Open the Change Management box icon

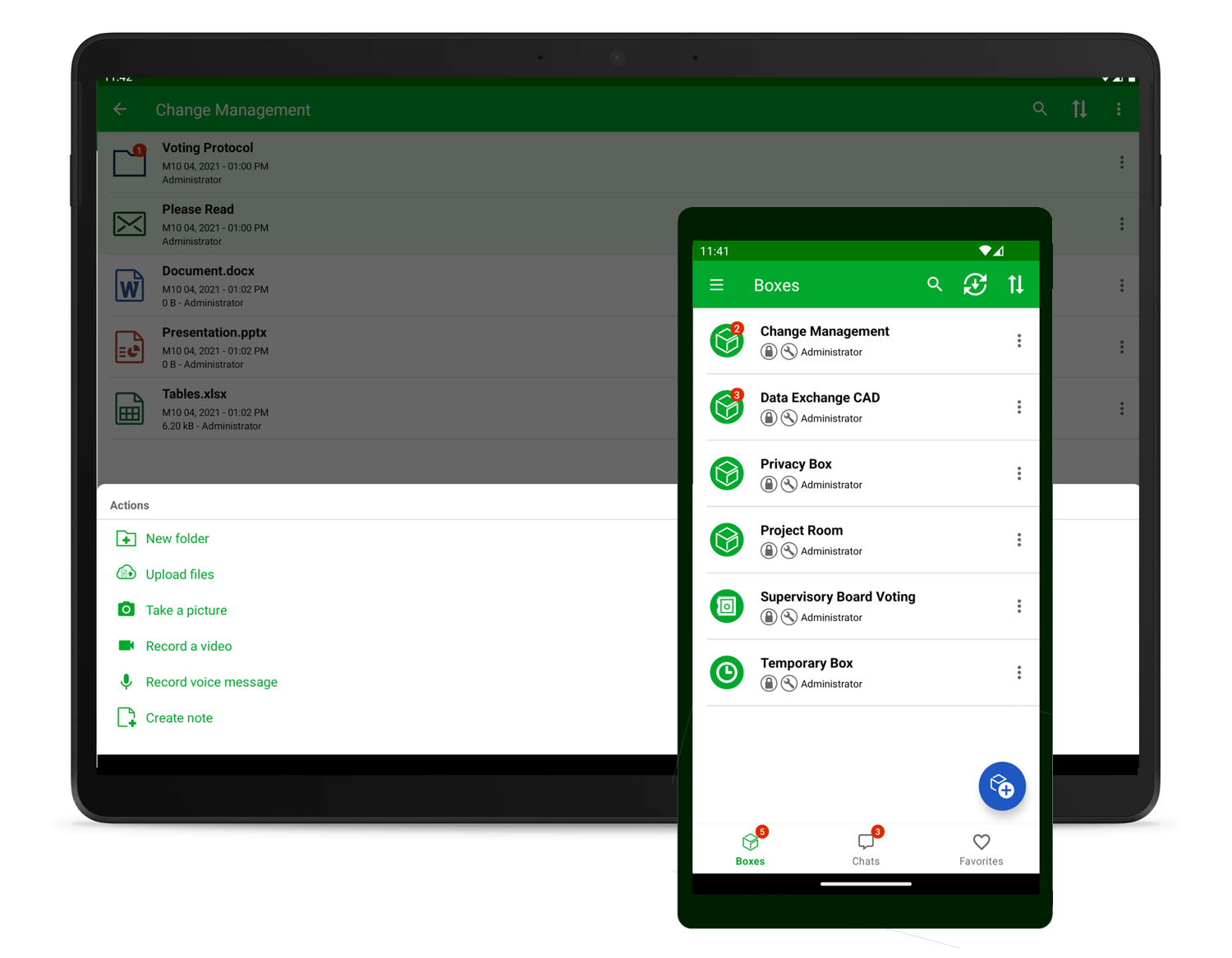[727, 340]
